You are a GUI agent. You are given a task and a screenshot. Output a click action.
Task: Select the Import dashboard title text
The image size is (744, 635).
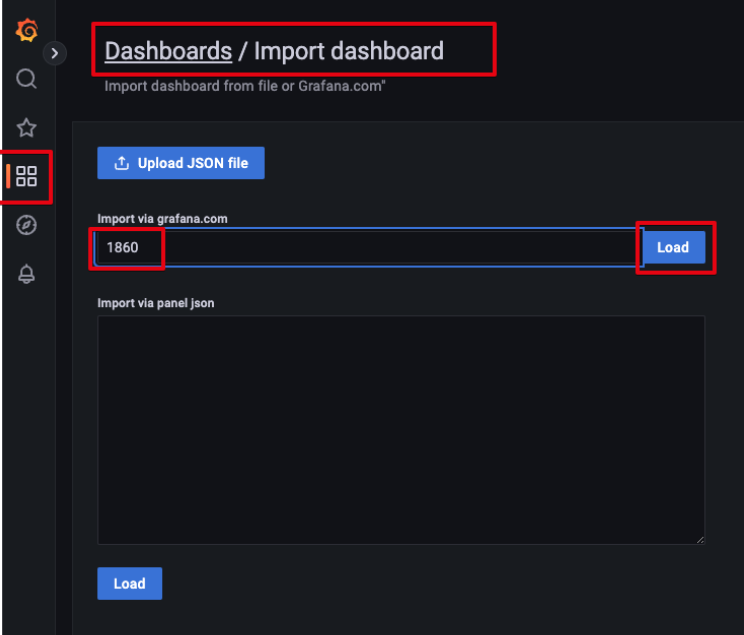(349, 51)
